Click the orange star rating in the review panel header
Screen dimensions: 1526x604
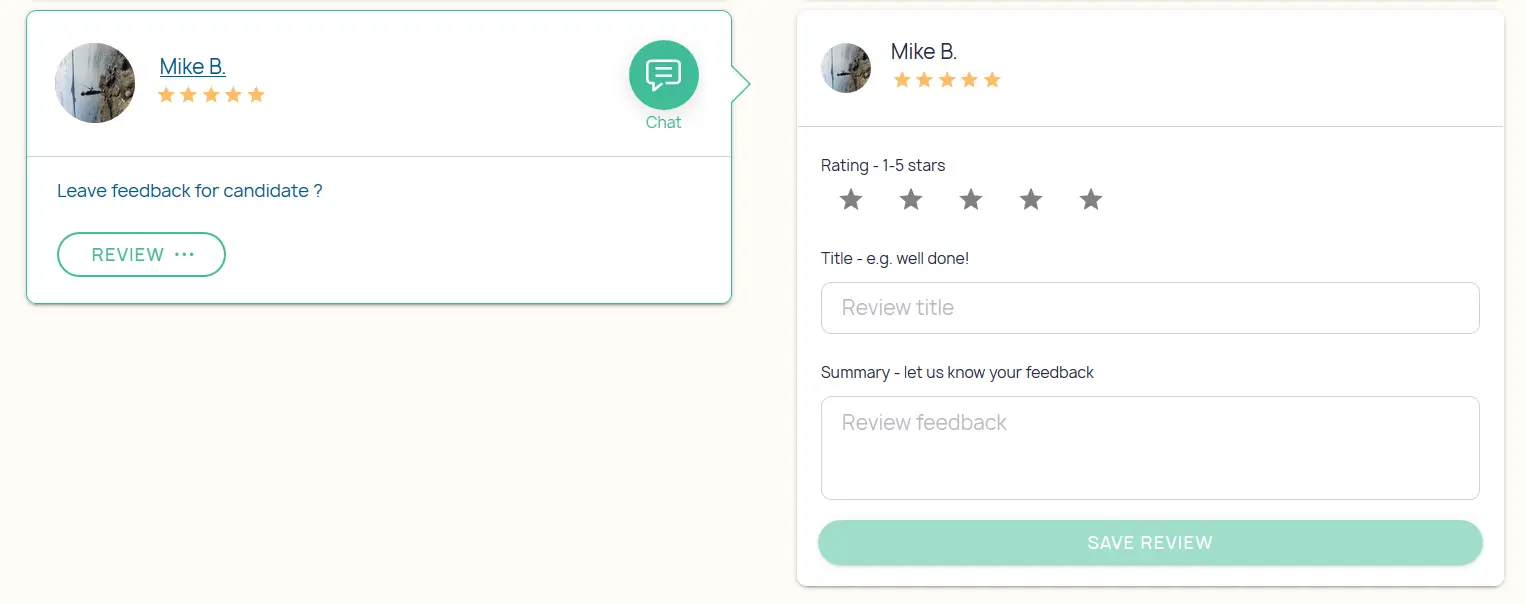pyautogui.click(x=946, y=80)
